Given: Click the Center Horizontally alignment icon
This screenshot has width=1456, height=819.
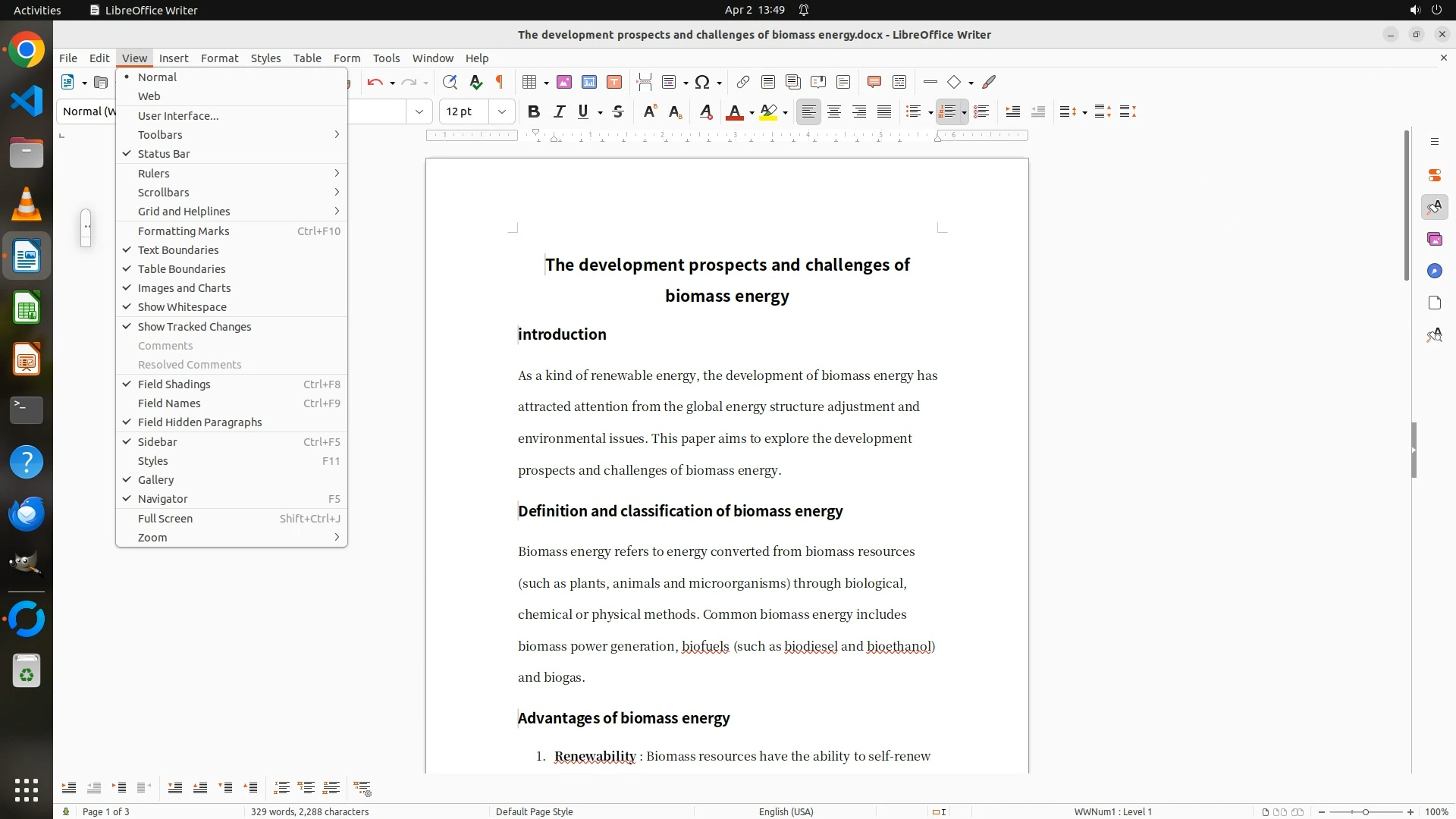Looking at the screenshot, I should (834, 112).
